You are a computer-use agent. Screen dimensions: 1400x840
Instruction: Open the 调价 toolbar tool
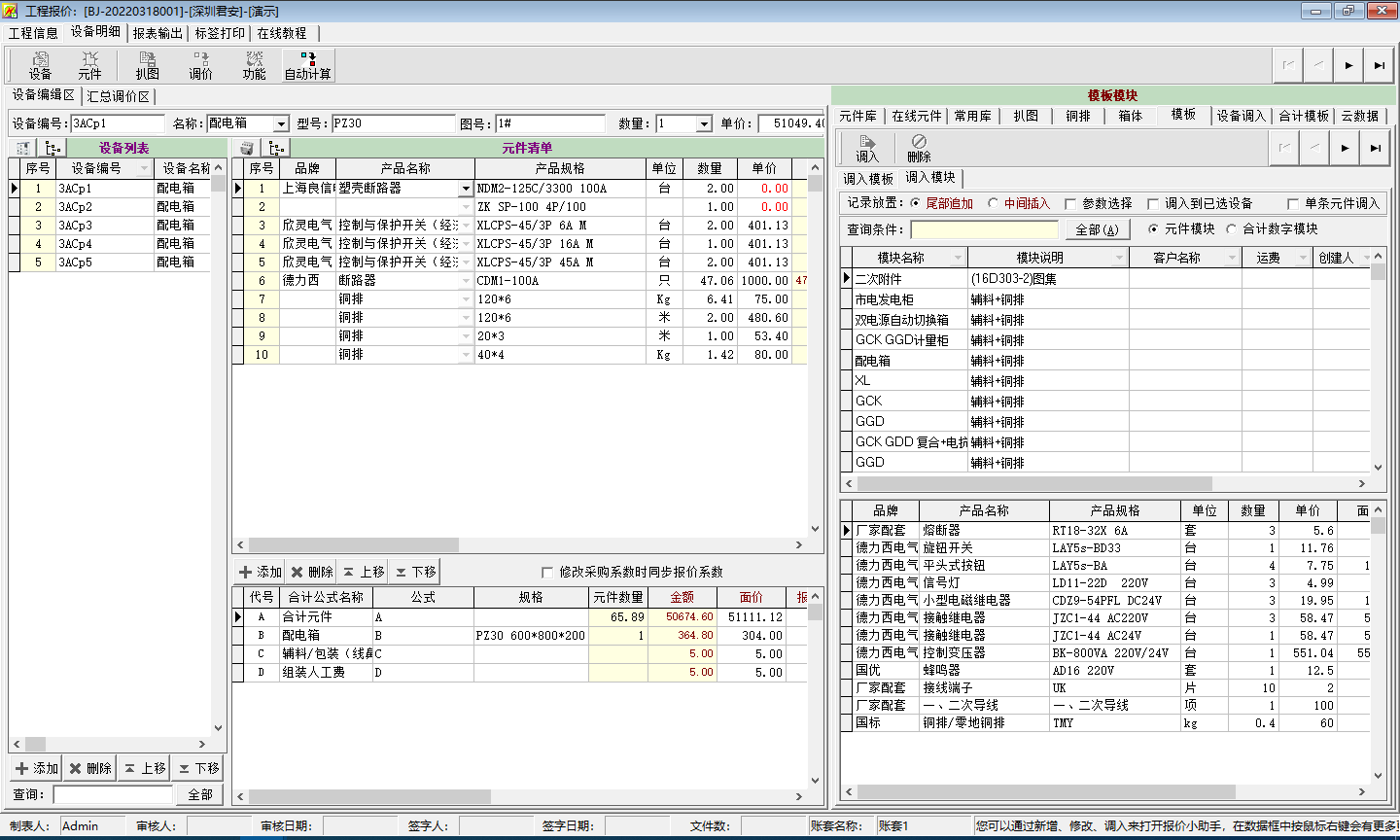(x=200, y=65)
